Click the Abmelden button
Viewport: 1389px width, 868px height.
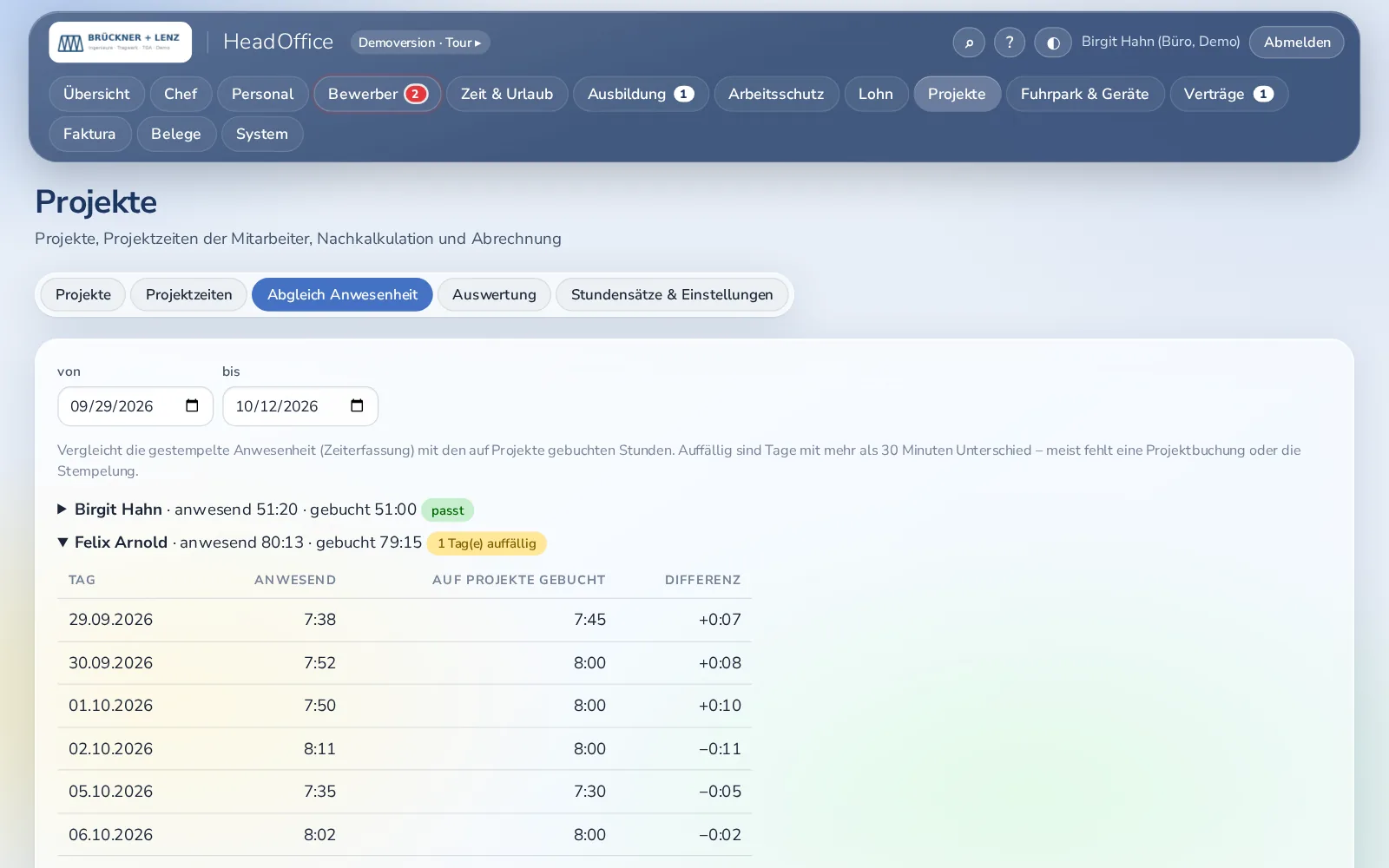point(1297,42)
